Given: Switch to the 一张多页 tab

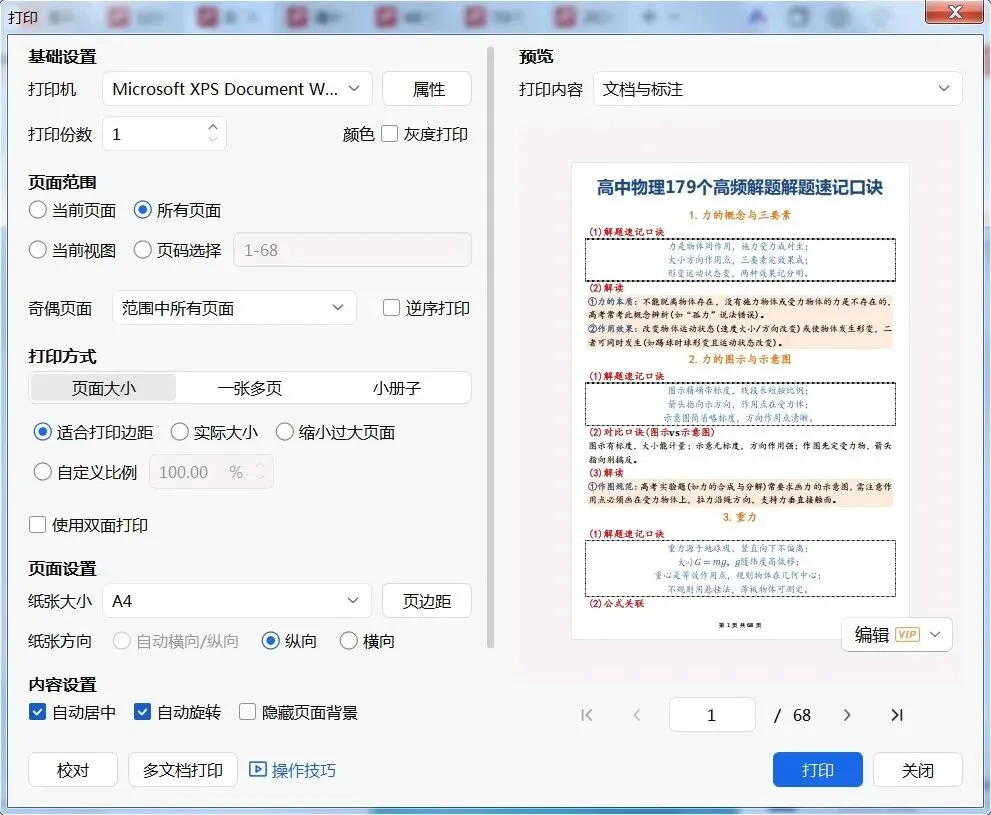Looking at the screenshot, I should point(250,388).
